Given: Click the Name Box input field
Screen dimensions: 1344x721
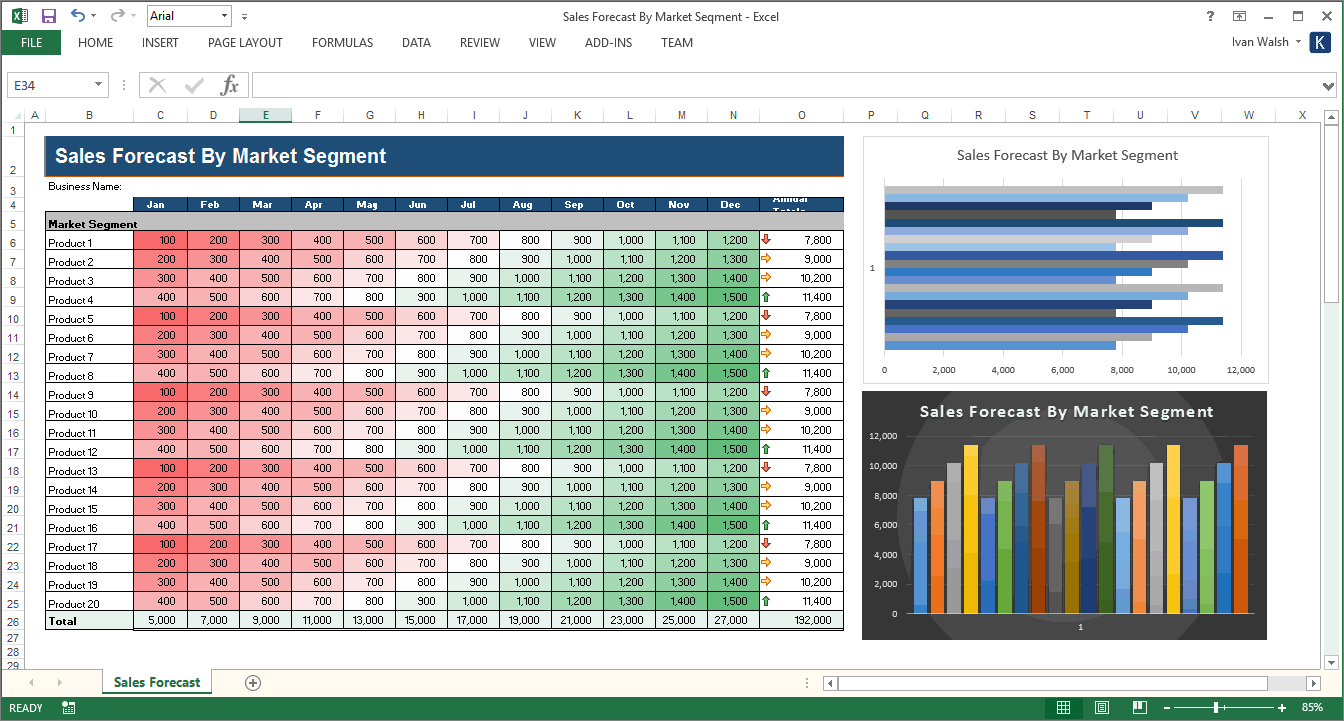Looking at the screenshot, I should click(x=45, y=85).
